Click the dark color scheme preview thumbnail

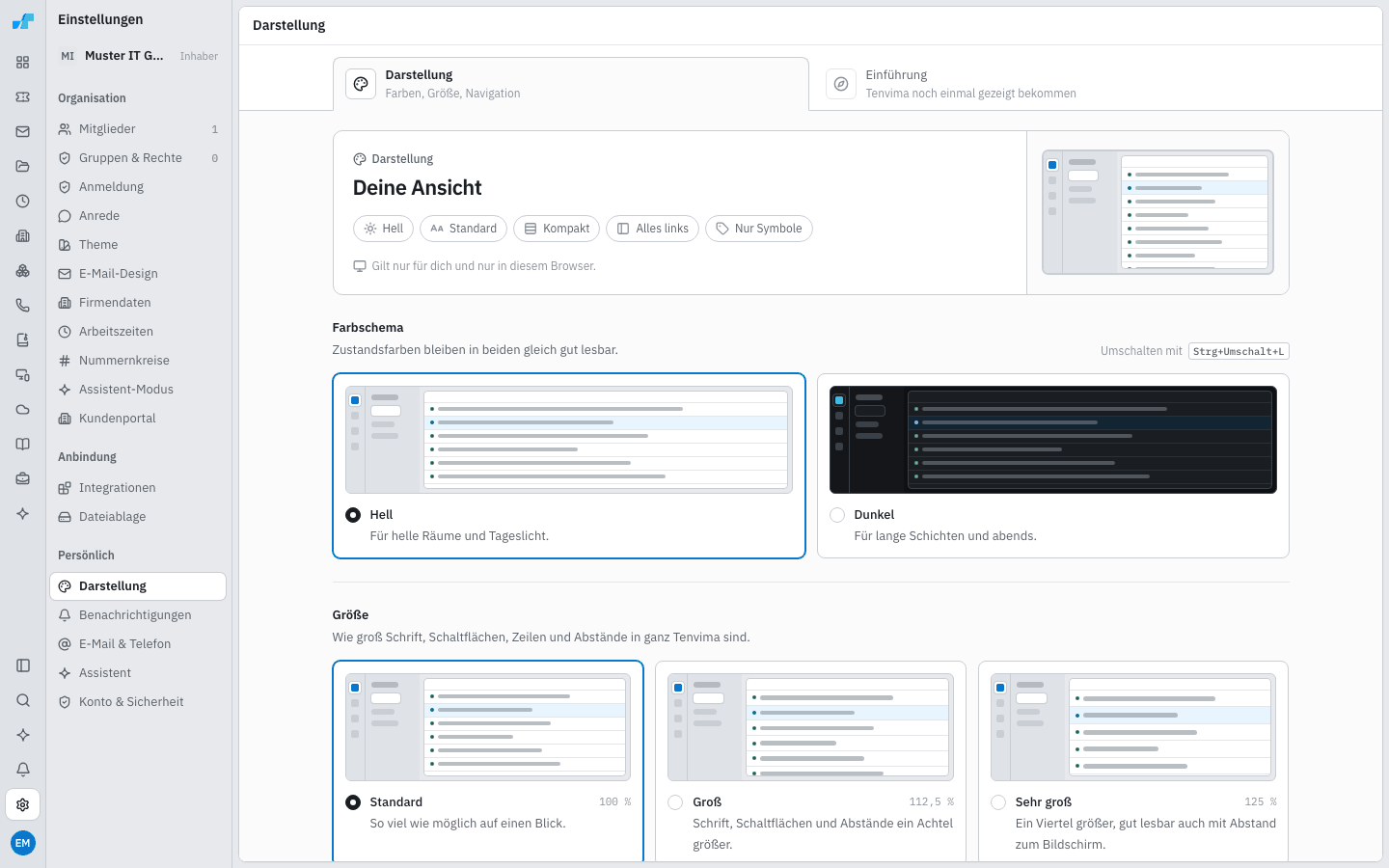(x=1053, y=440)
